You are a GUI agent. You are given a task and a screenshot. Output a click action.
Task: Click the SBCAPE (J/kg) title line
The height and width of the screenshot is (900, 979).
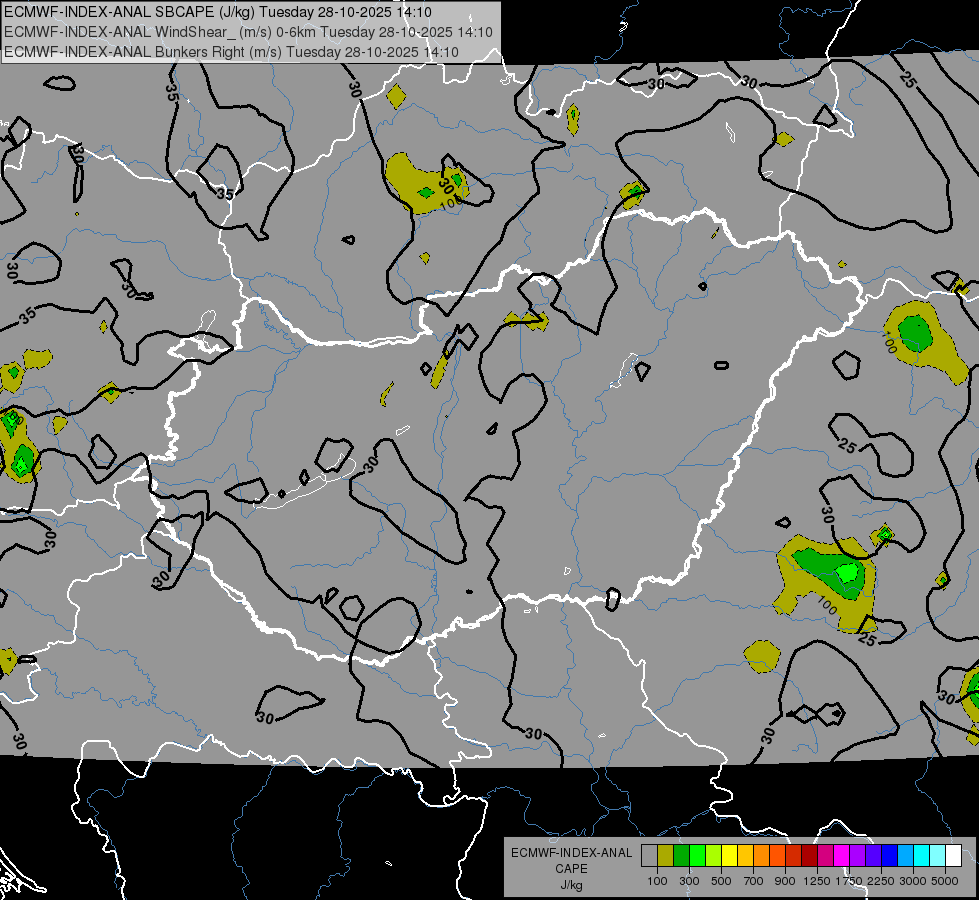click(218, 12)
